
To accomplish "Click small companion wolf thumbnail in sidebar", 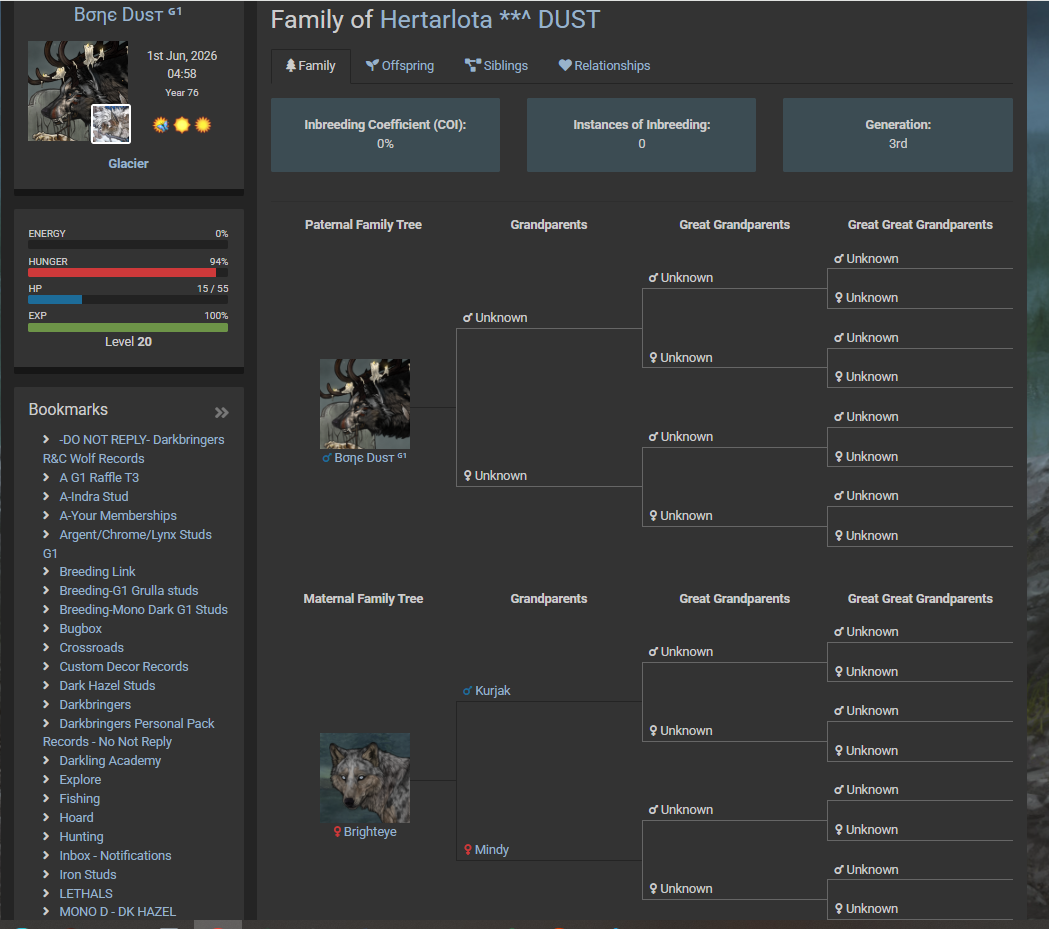I will pyautogui.click(x=110, y=124).
